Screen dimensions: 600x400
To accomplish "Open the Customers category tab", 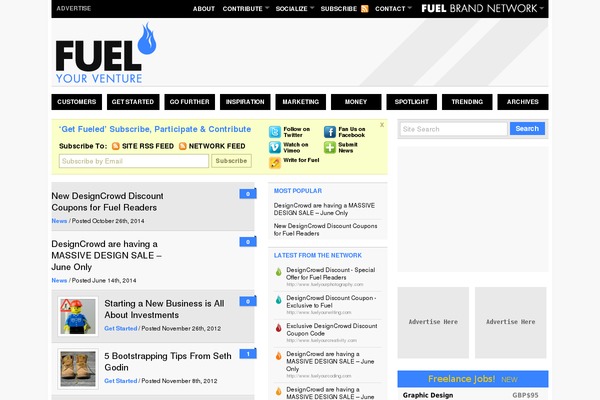I will [77, 102].
